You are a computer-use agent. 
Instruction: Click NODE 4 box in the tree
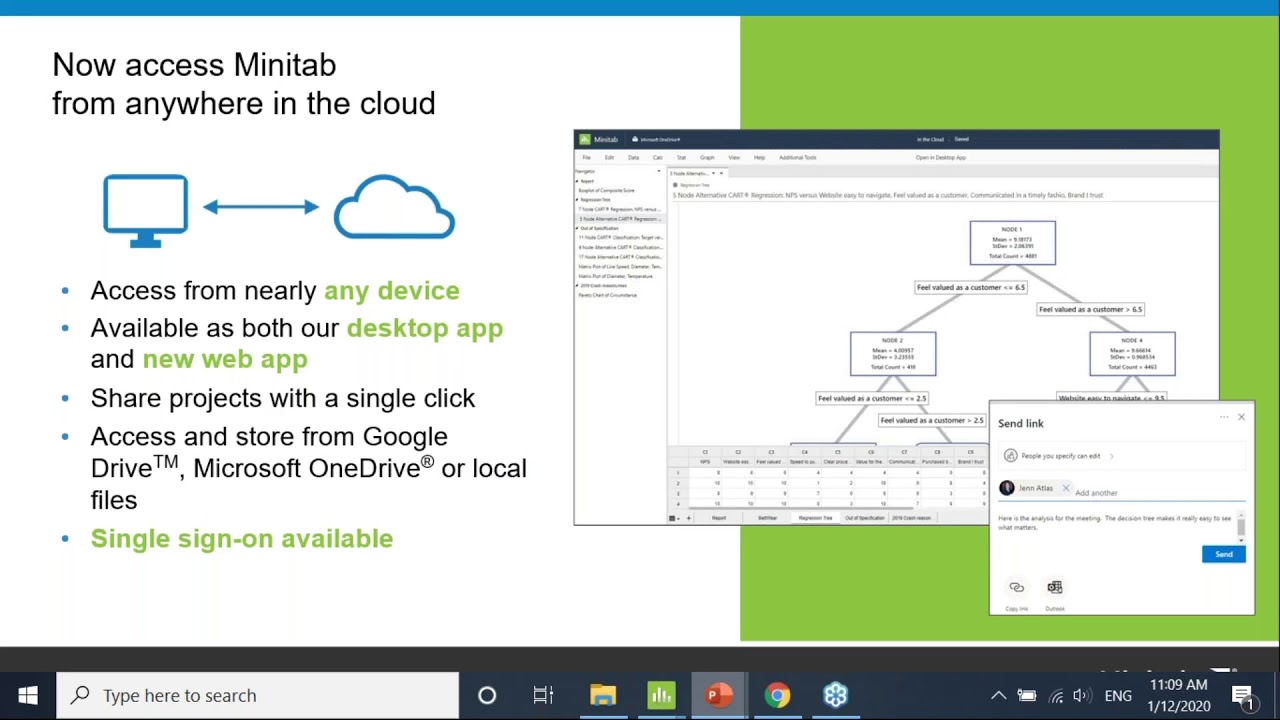[1132, 354]
